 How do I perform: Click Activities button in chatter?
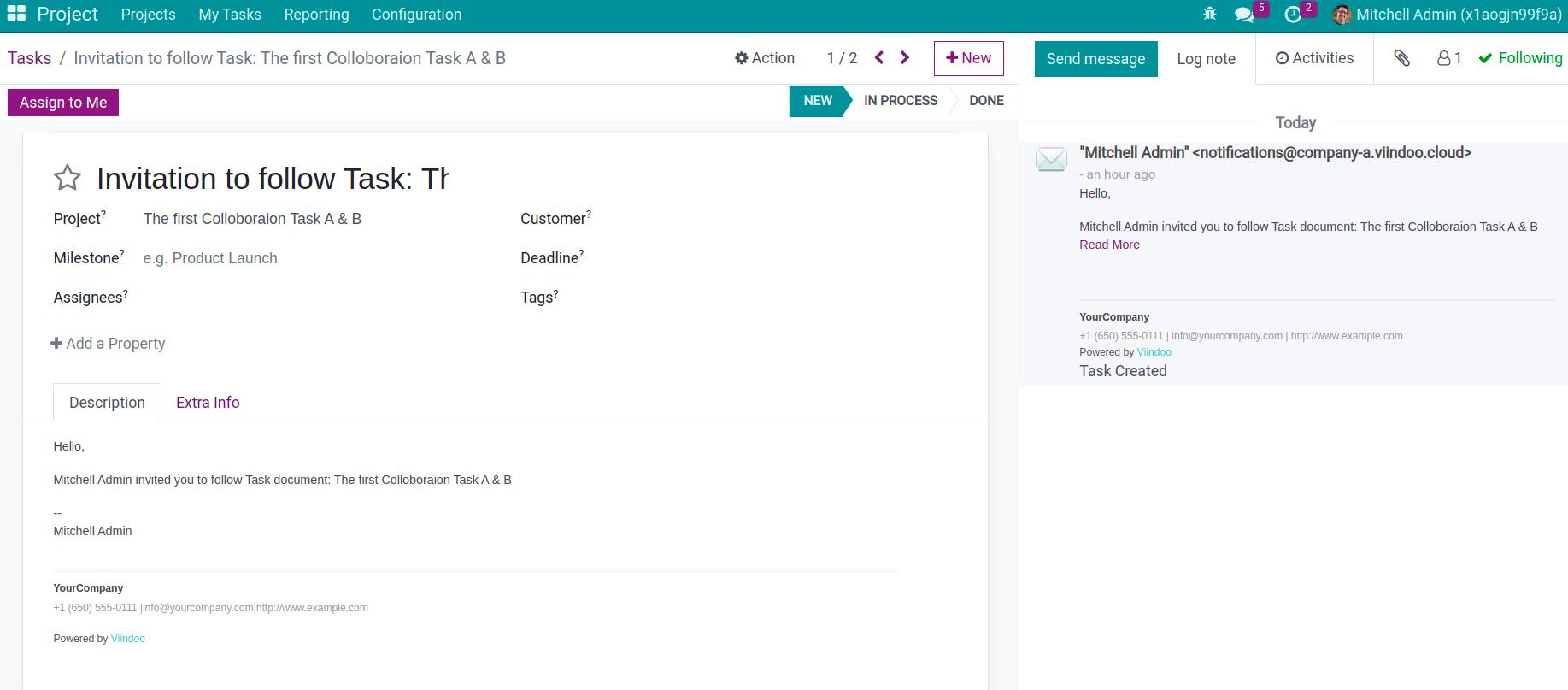coord(1314,58)
